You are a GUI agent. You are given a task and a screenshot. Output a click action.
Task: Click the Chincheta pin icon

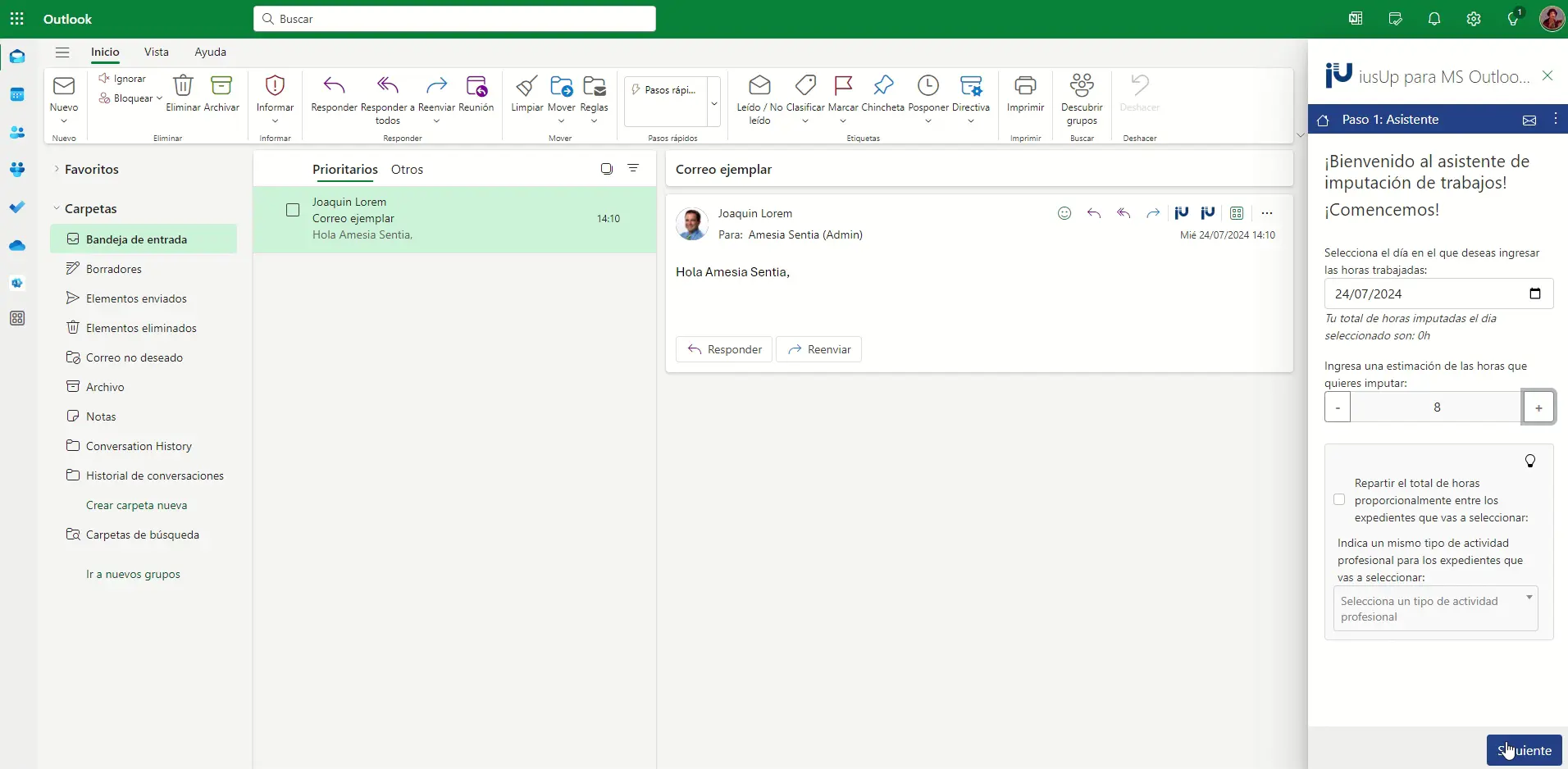[x=883, y=86]
